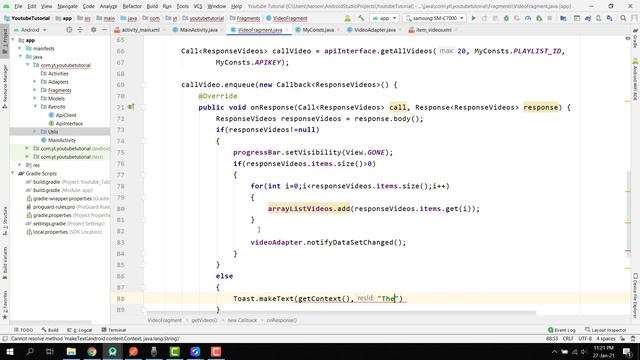Open the Refactor menu

pyautogui.click(x=132, y=6)
